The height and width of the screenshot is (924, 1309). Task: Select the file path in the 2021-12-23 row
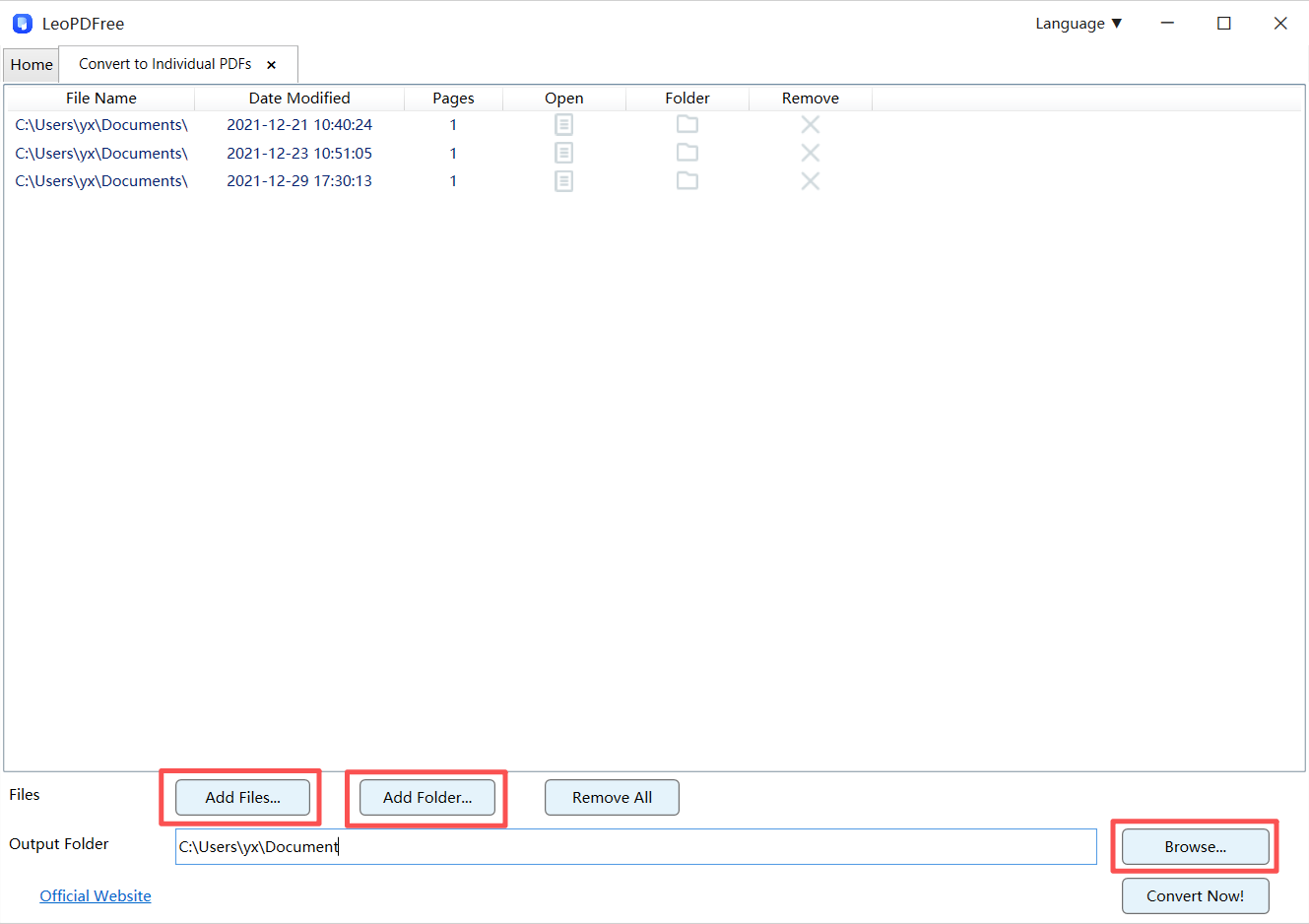pos(101,154)
